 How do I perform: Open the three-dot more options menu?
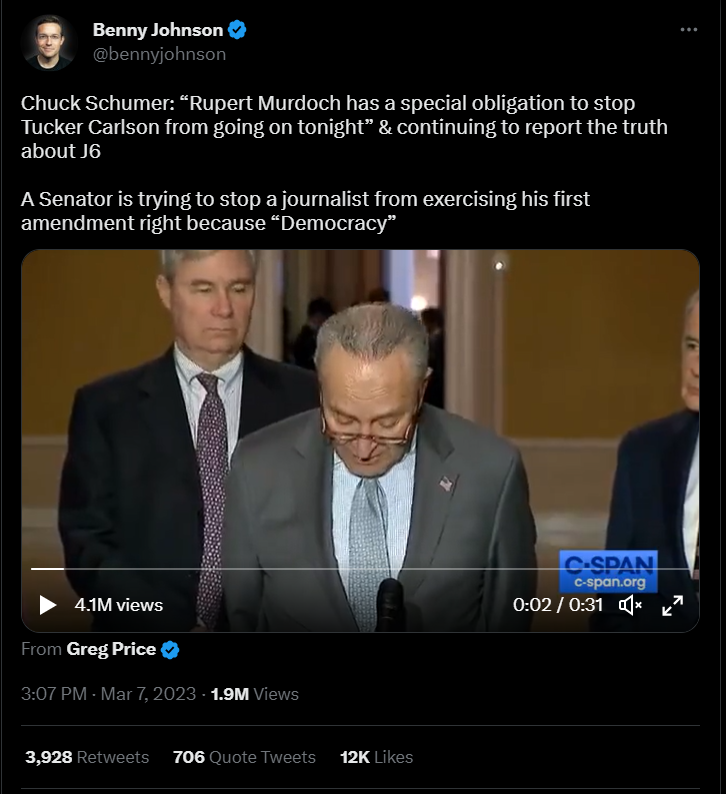pyautogui.click(x=688, y=30)
